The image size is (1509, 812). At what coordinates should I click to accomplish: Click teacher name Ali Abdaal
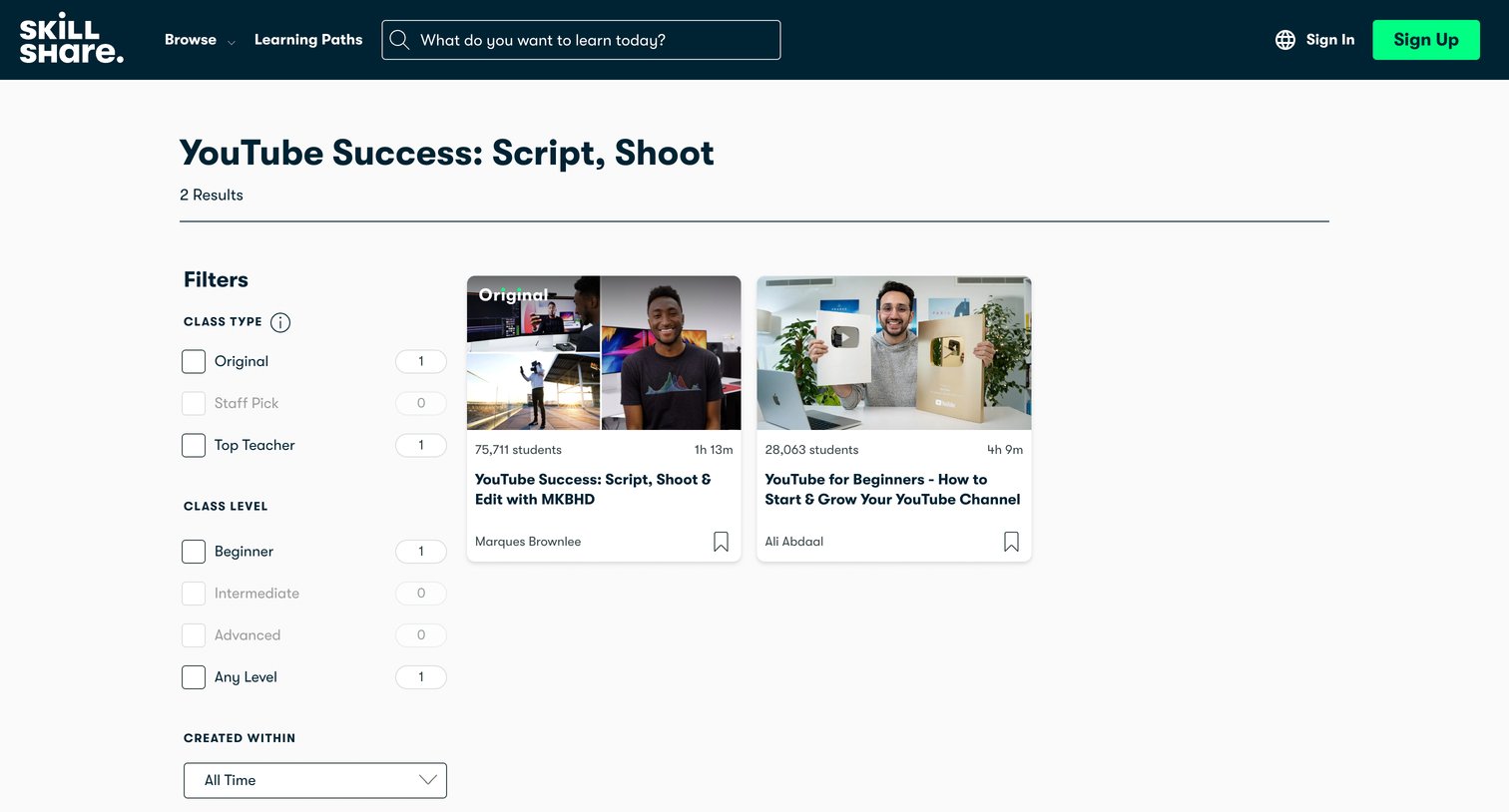(x=794, y=542)
